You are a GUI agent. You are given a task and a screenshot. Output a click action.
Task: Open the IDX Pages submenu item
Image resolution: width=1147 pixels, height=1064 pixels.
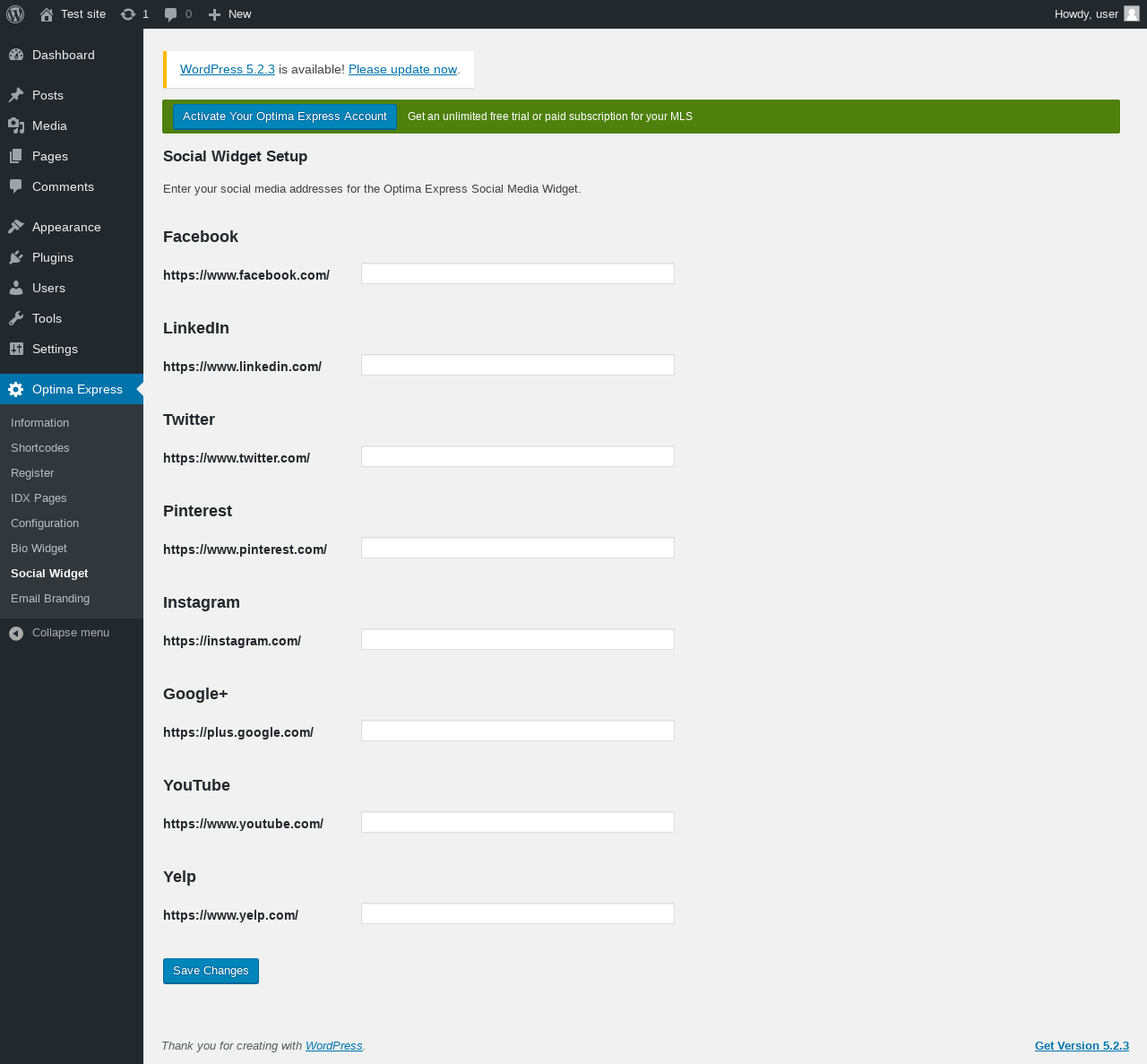[x=72, y=498]
